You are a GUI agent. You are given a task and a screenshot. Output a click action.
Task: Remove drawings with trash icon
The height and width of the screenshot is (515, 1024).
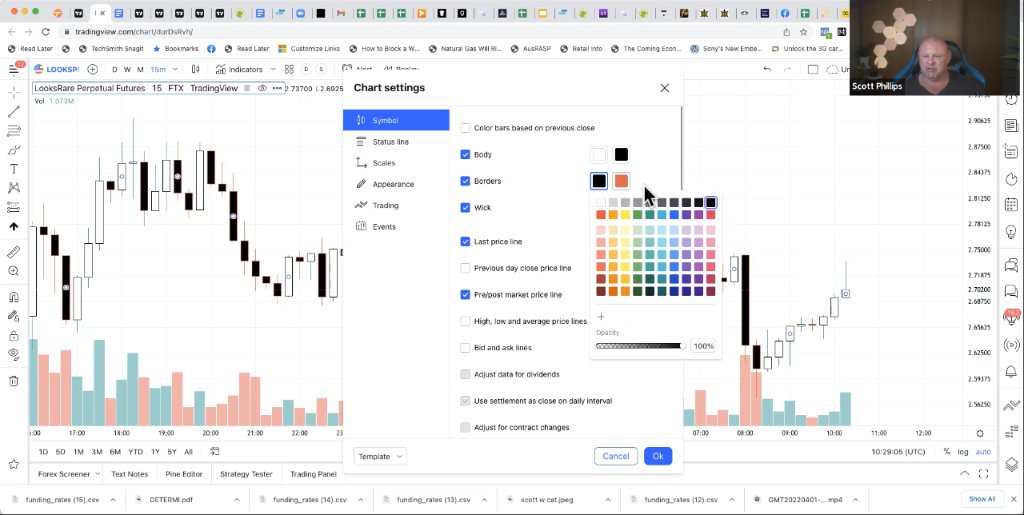(x=14, y=381)
